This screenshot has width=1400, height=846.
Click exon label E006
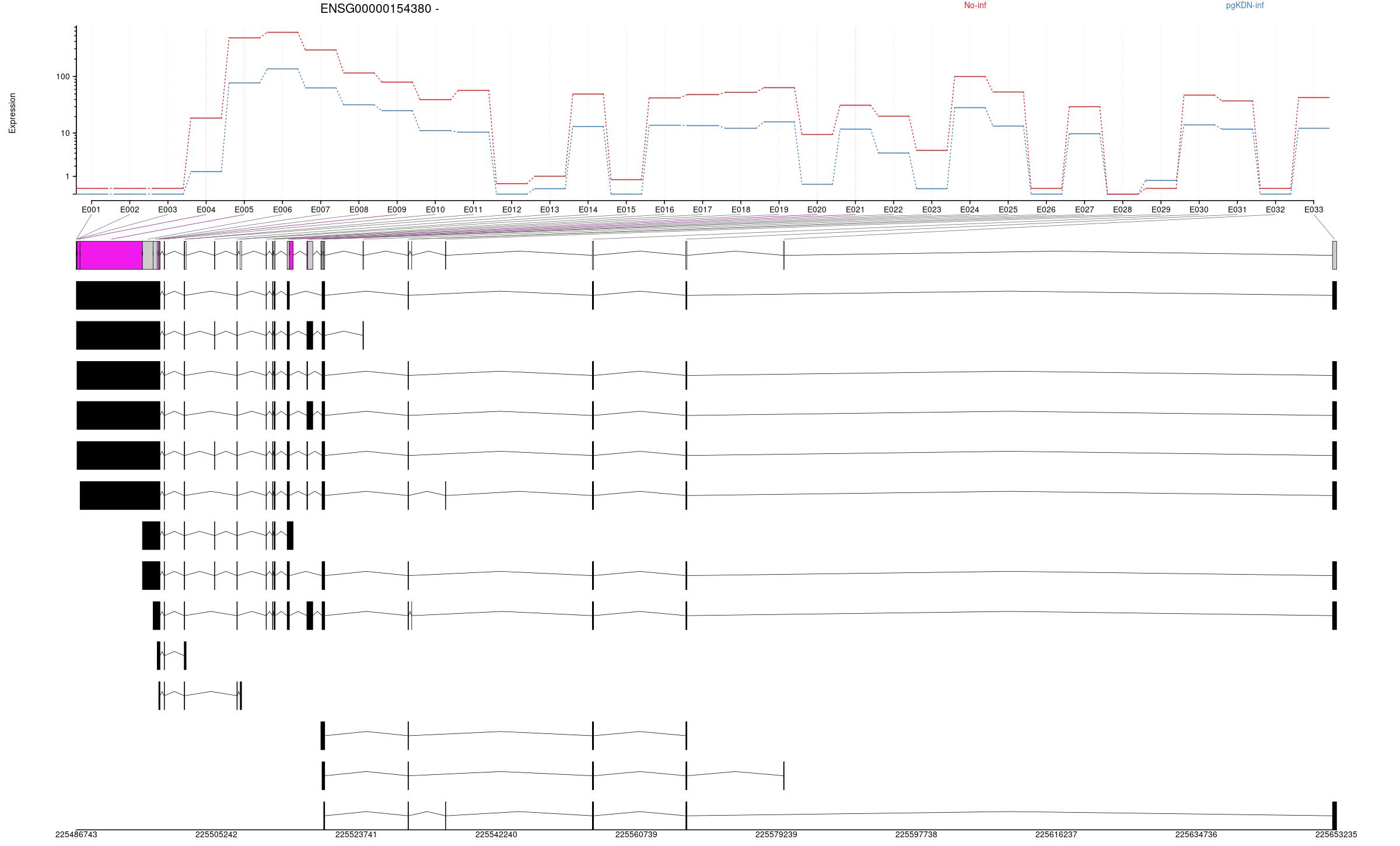pyautogui.click(x=282, y=209)
